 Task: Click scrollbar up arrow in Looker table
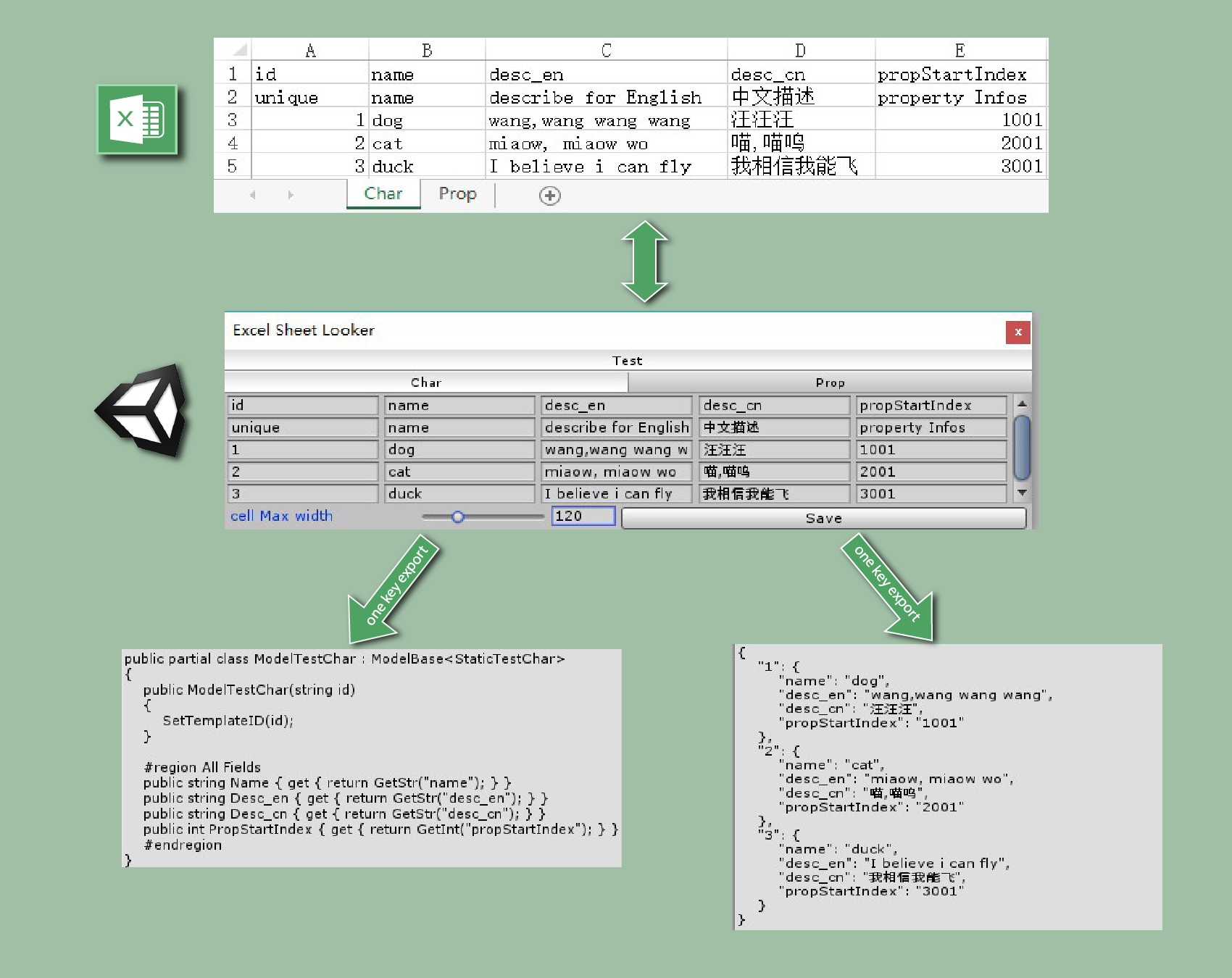(1022, 404)
